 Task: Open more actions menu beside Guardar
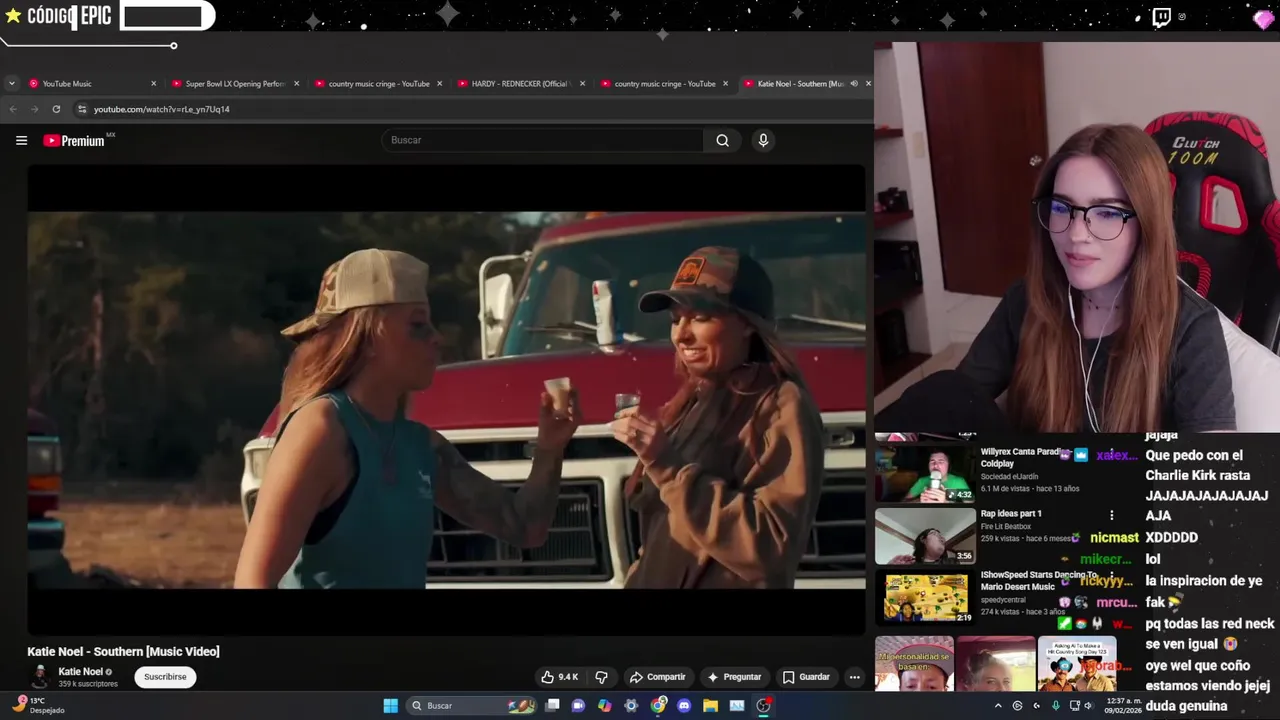[854, 677]
